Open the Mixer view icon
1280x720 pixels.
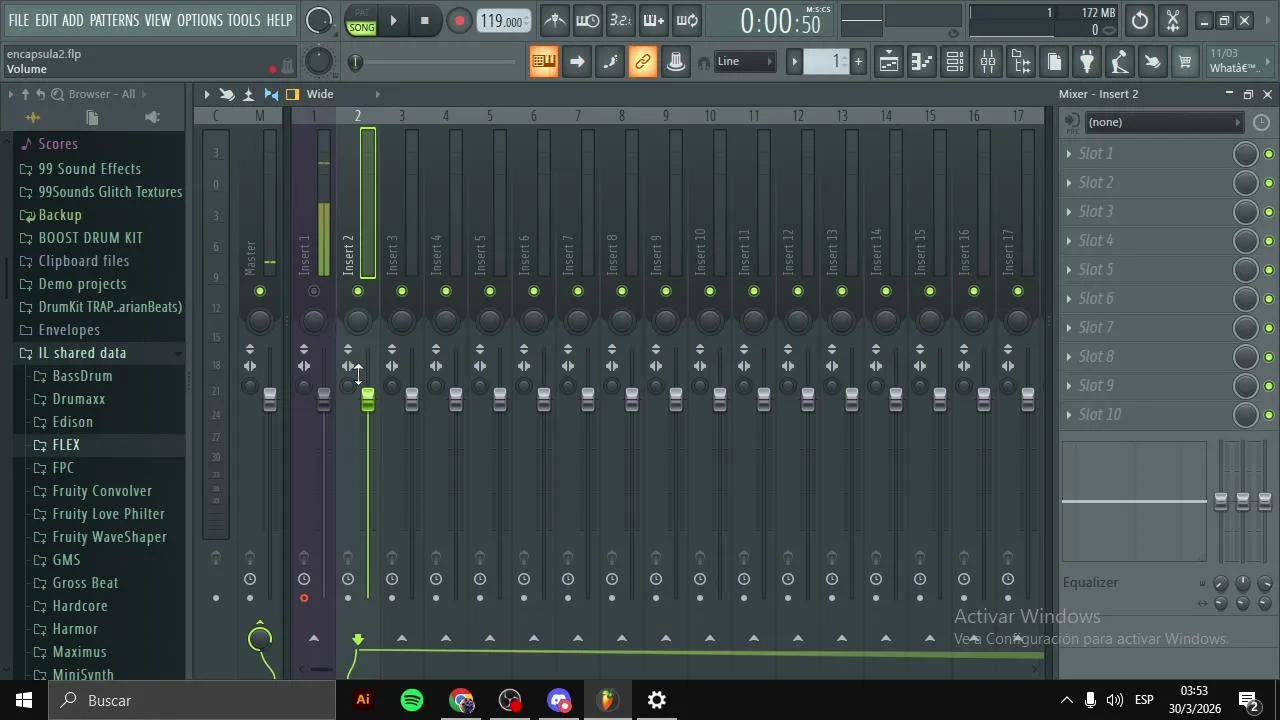pyautogui.click(x=988, y=62)
